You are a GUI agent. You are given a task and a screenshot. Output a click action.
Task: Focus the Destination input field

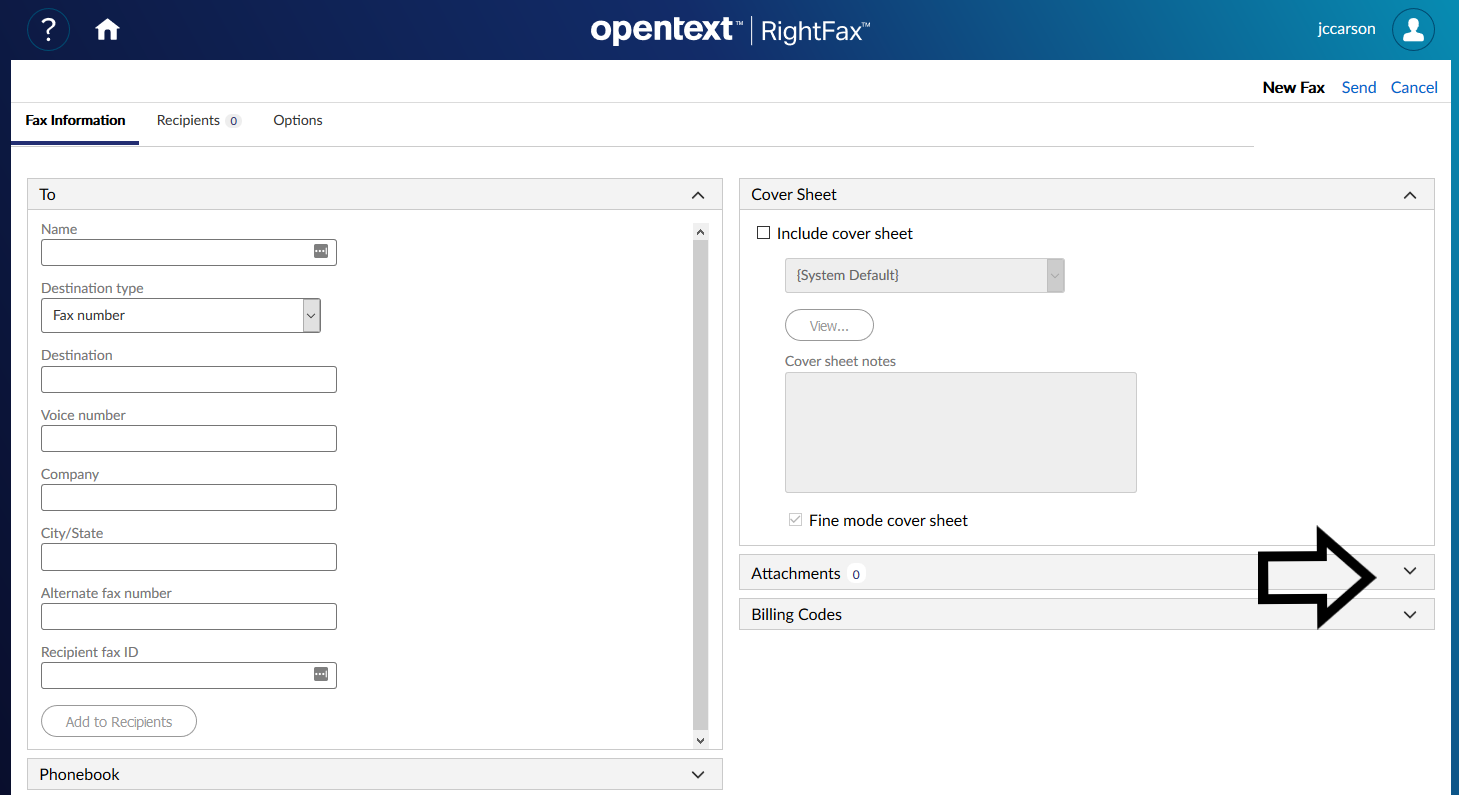pos(189,379)
